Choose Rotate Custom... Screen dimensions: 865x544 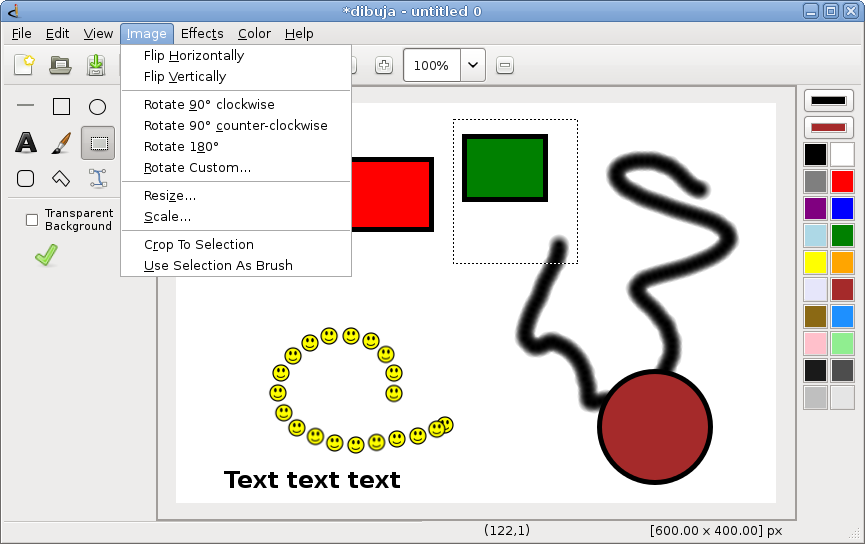pyautogui.click(x=236, y=168)
